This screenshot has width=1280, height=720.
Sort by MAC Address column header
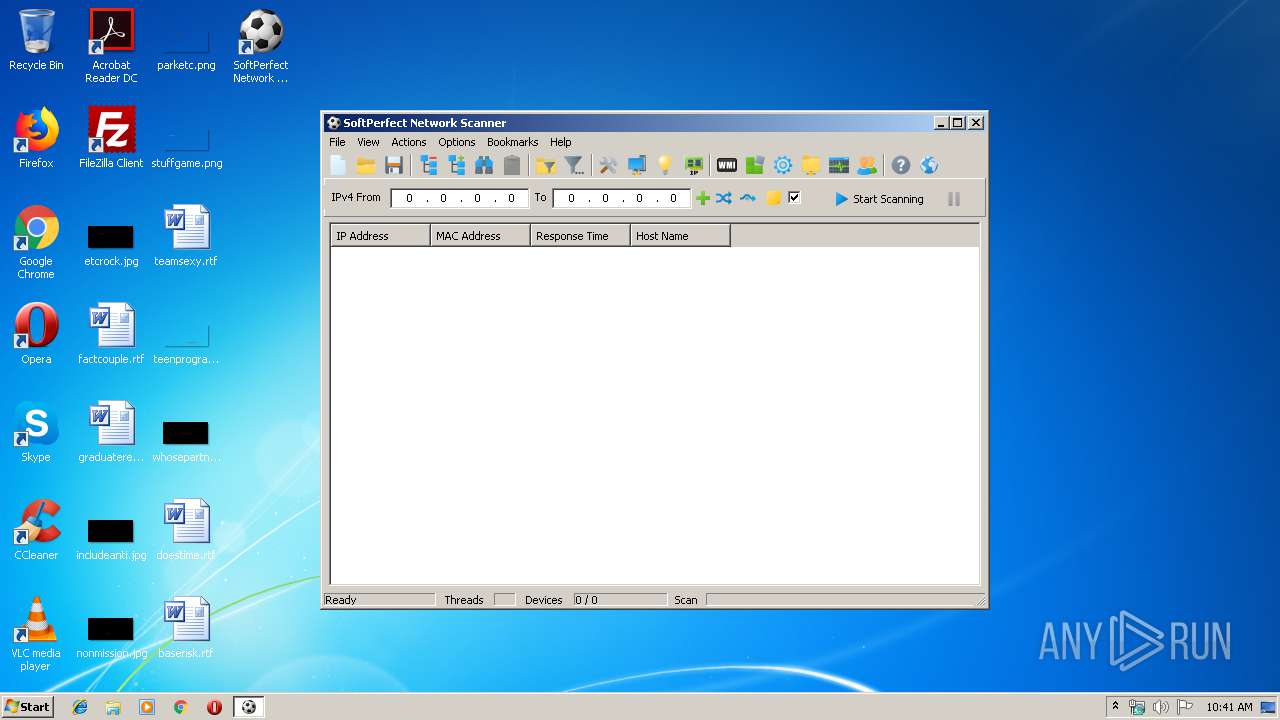pos(481,236)
